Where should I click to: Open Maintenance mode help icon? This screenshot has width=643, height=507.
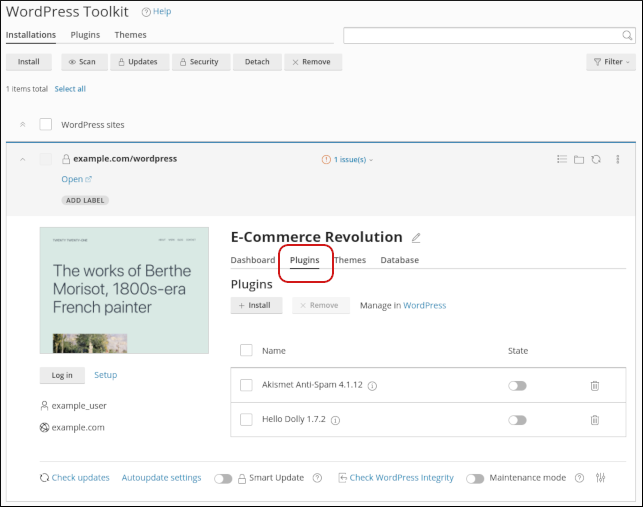coord(579,478)
